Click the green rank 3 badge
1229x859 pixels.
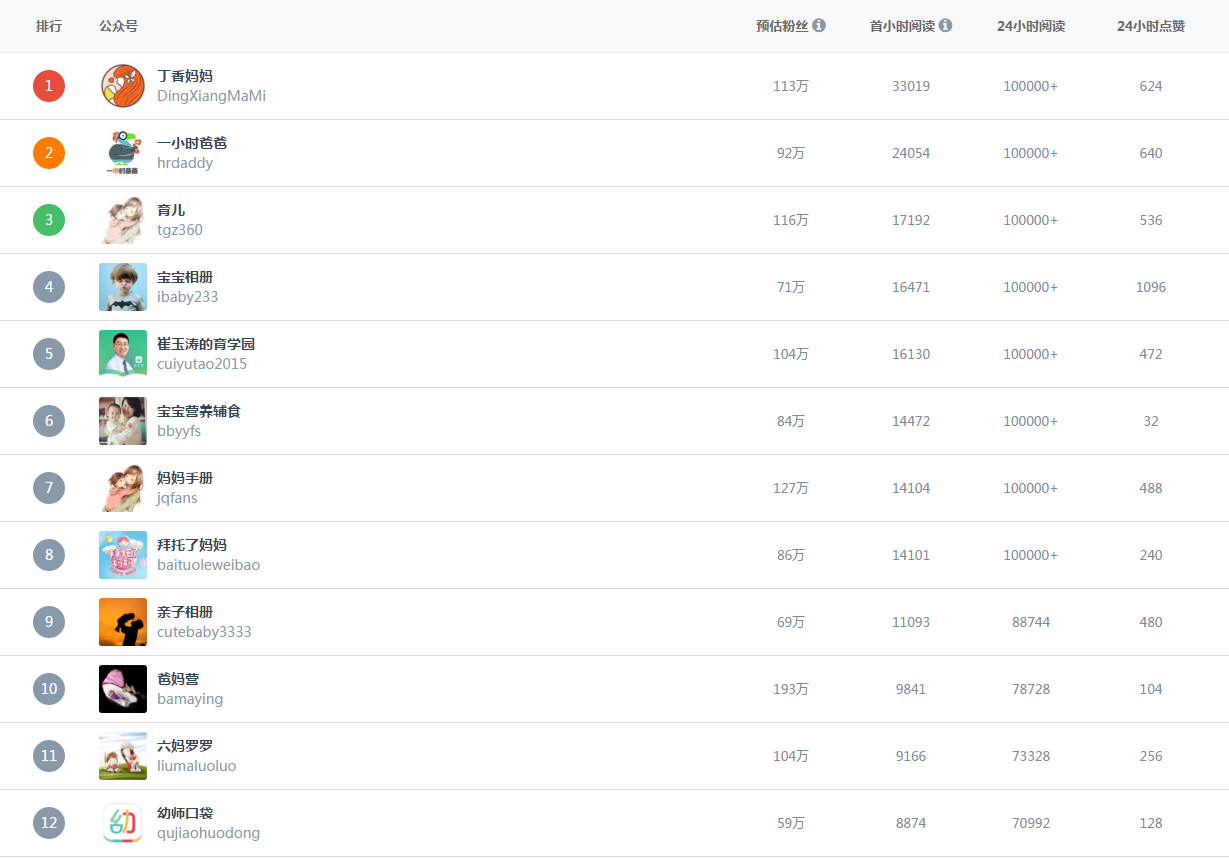click(x=49, y=220)
